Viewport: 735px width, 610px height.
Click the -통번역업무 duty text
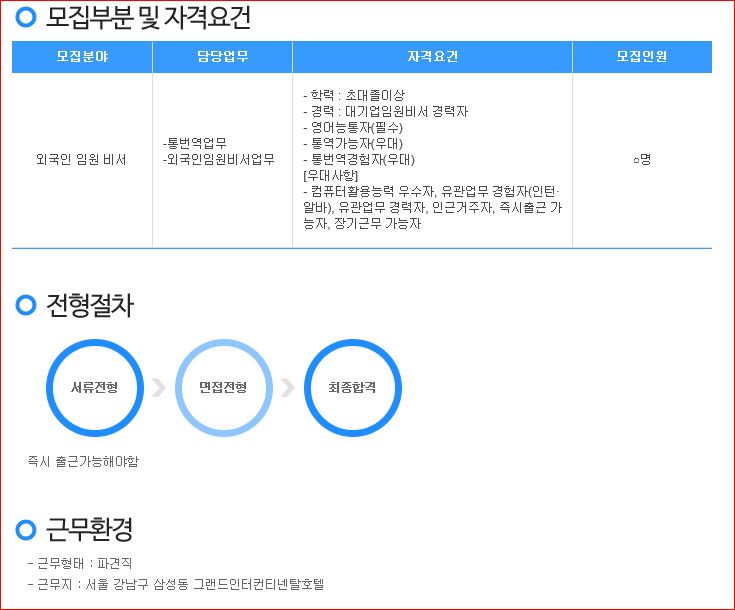(195, 143)
